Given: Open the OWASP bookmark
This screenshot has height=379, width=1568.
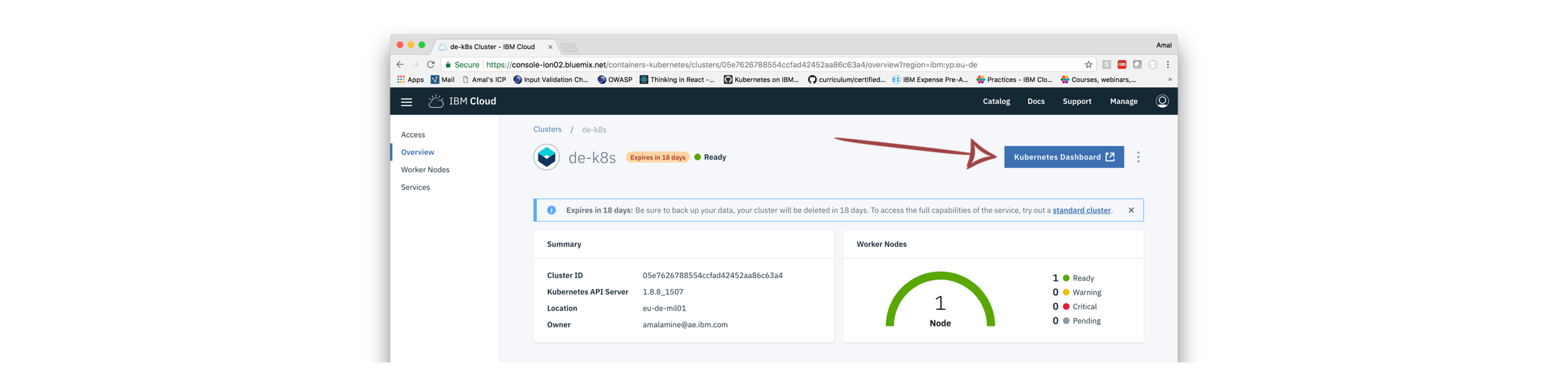Looking at the screenshot, I should pos(615,80).
